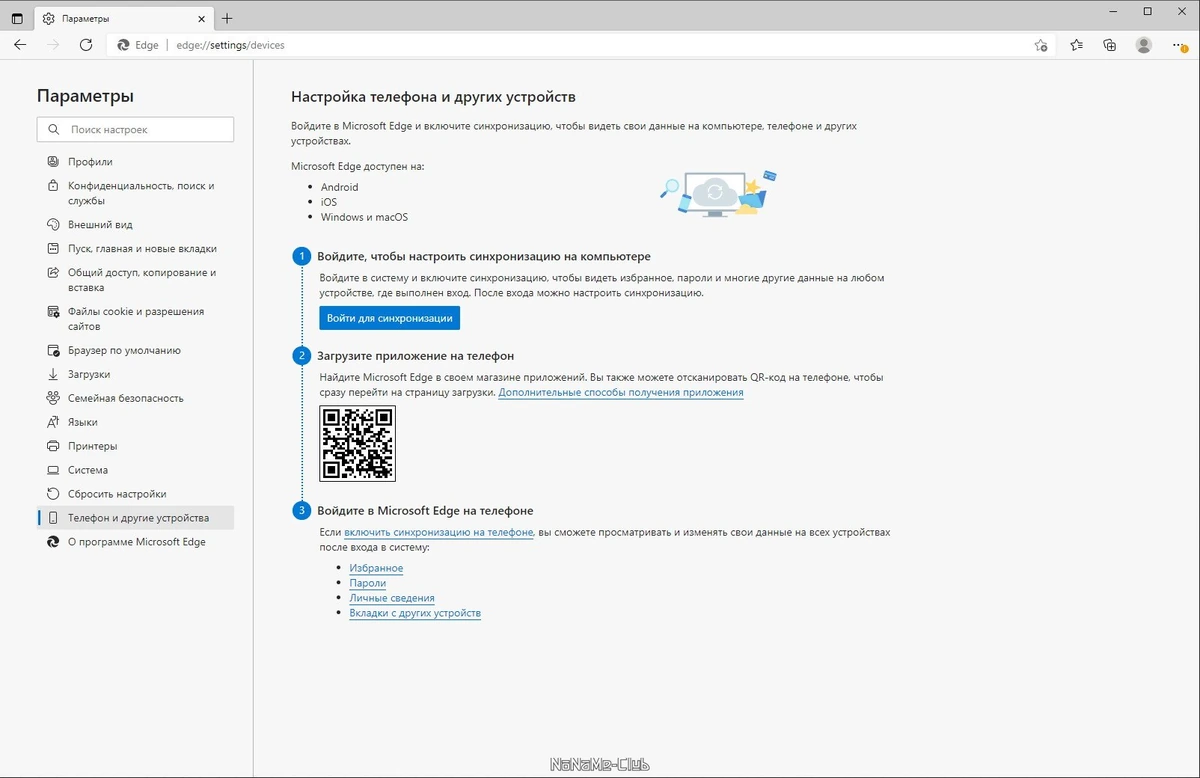Click the Загрузки download arrow icon

[x=53, y=374]
